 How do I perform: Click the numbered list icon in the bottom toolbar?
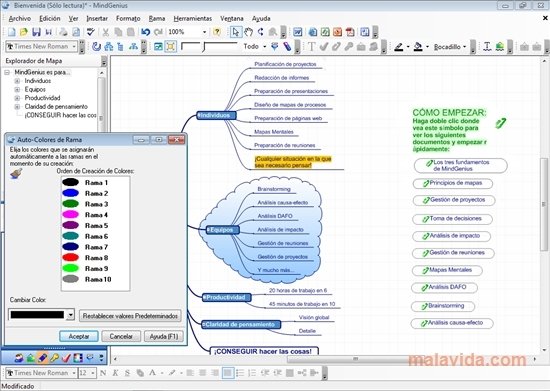coord(252,373)
